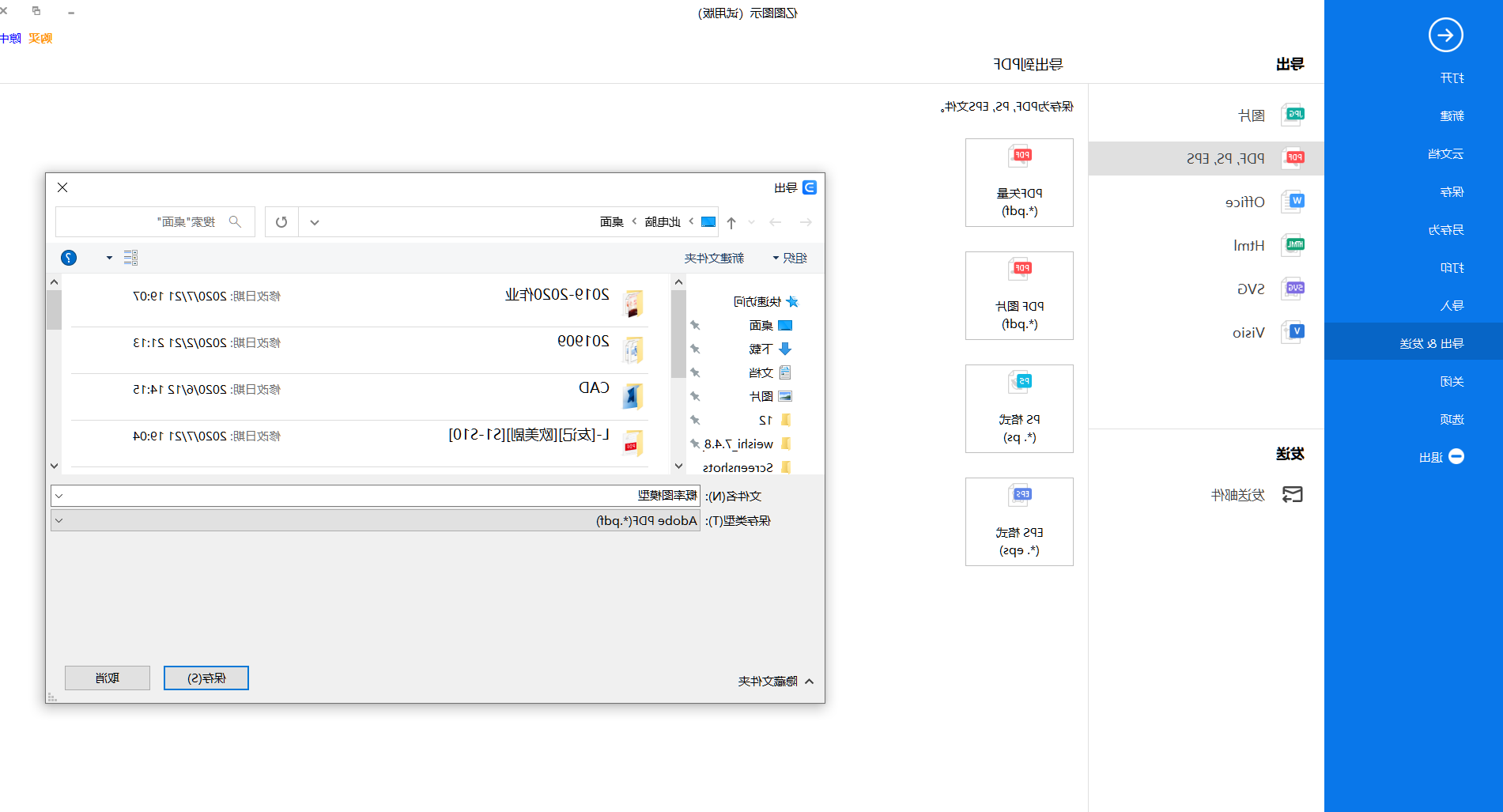The width and height of the screenshot is (1503, 812).
Task: Collapse folders with 隐藏文件夹
Action: point(776,682)
